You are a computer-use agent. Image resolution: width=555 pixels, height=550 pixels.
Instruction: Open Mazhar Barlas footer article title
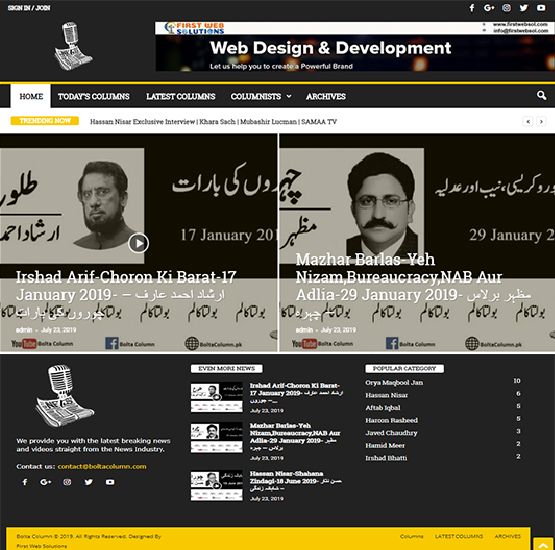[295, 437]
